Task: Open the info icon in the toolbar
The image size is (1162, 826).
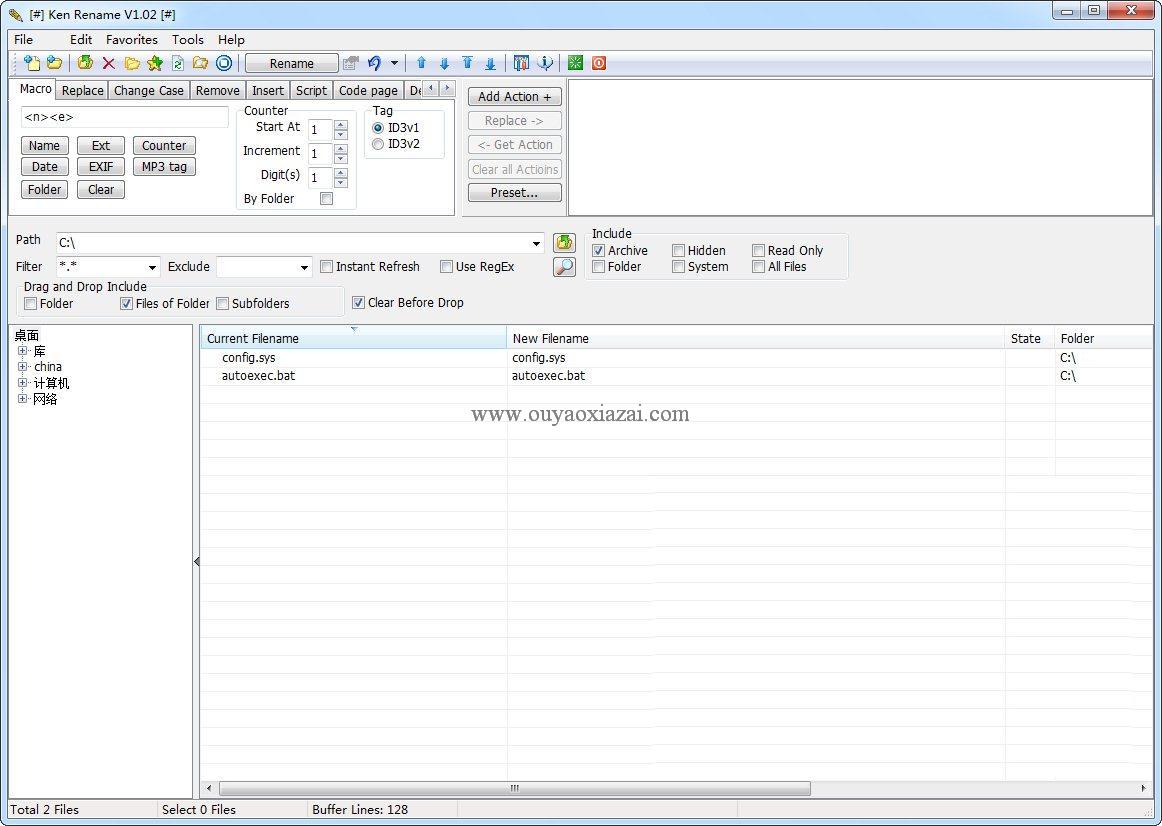Action: (x=545, y=63)
